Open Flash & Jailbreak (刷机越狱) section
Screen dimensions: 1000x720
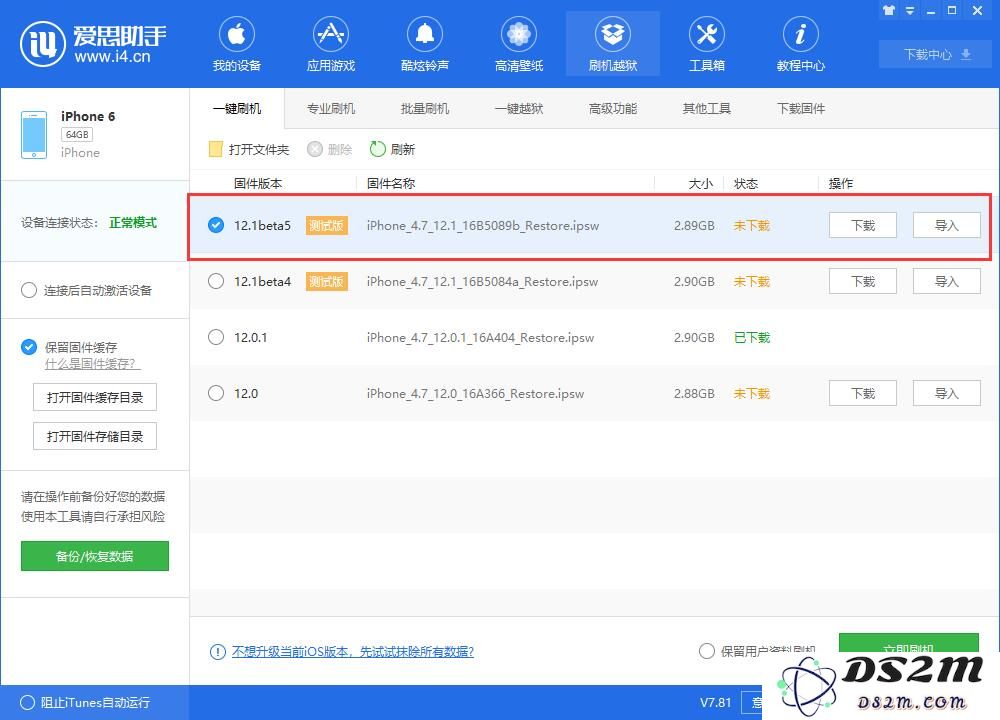point(613,44)
